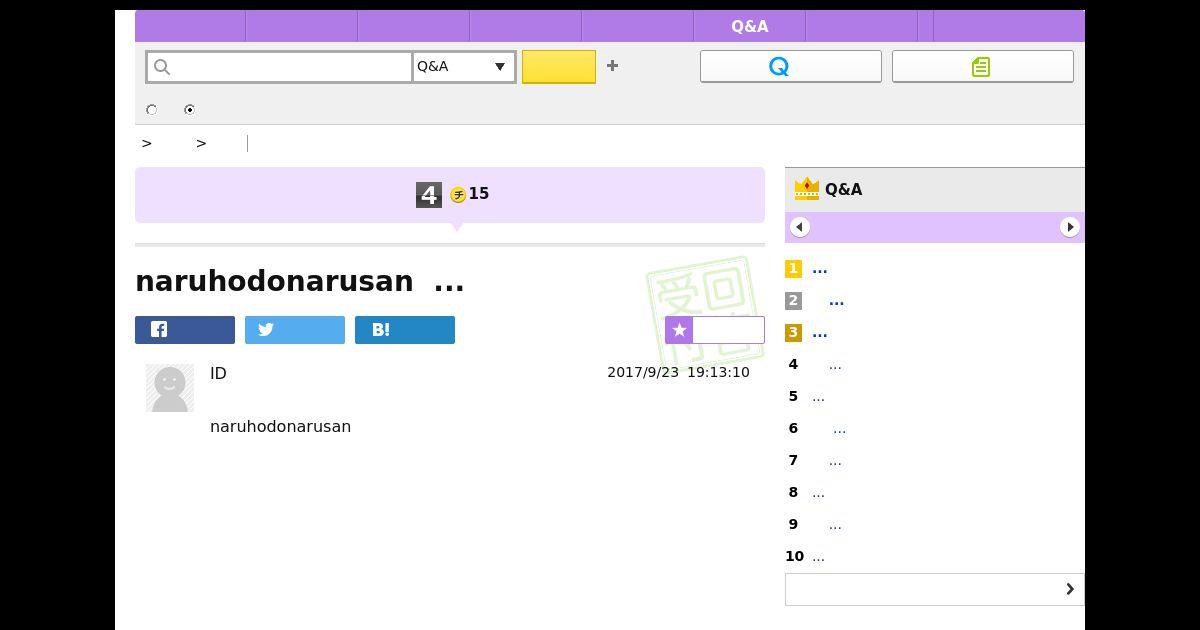The image size is (1200, 630).
Task: Open rank 10 ranking link
Action: coord(818,557)
